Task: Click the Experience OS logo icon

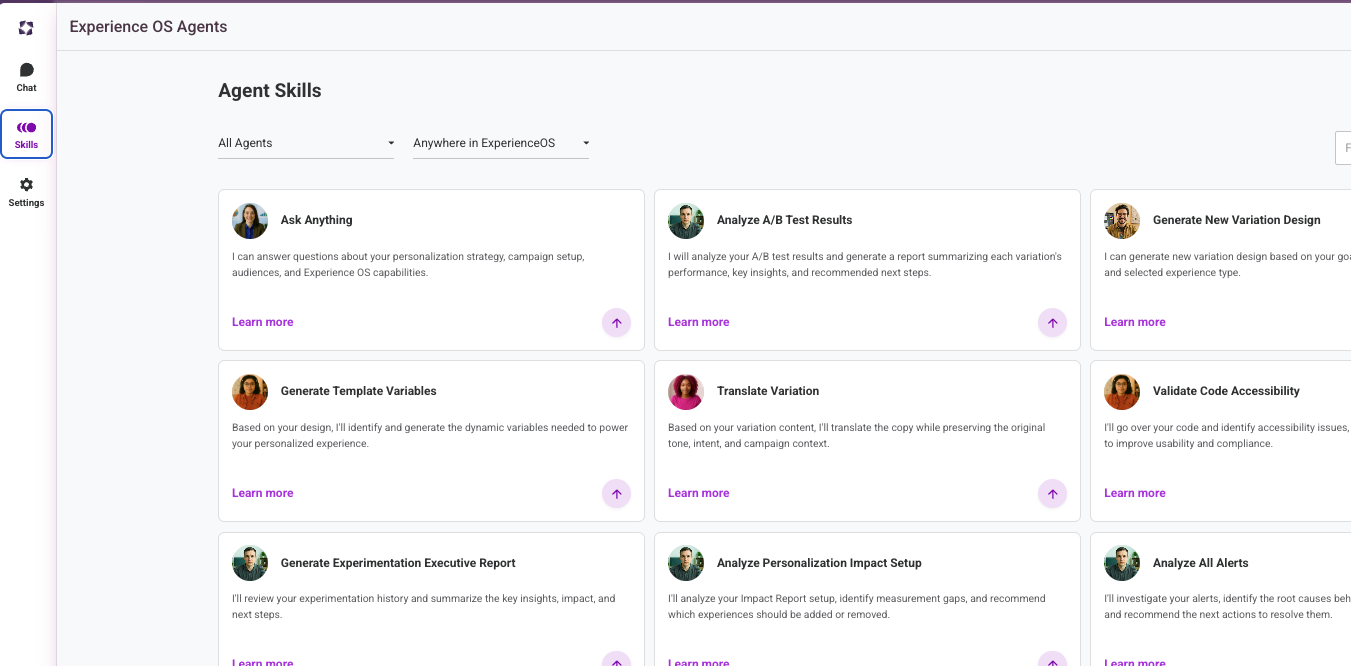Action: [26, 28]
